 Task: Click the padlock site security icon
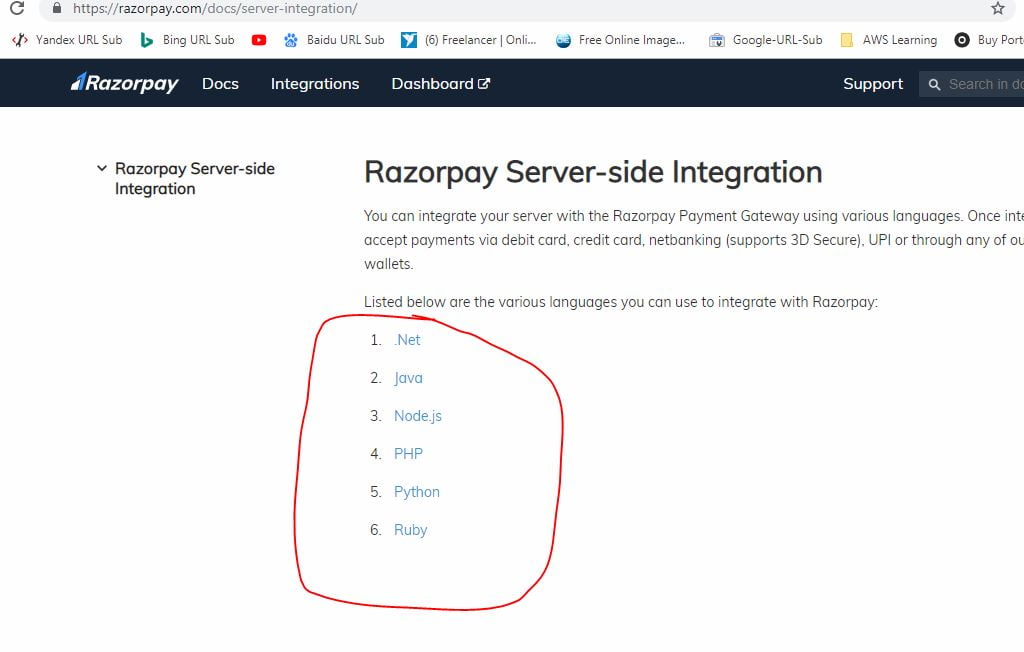tap(57, 8)
